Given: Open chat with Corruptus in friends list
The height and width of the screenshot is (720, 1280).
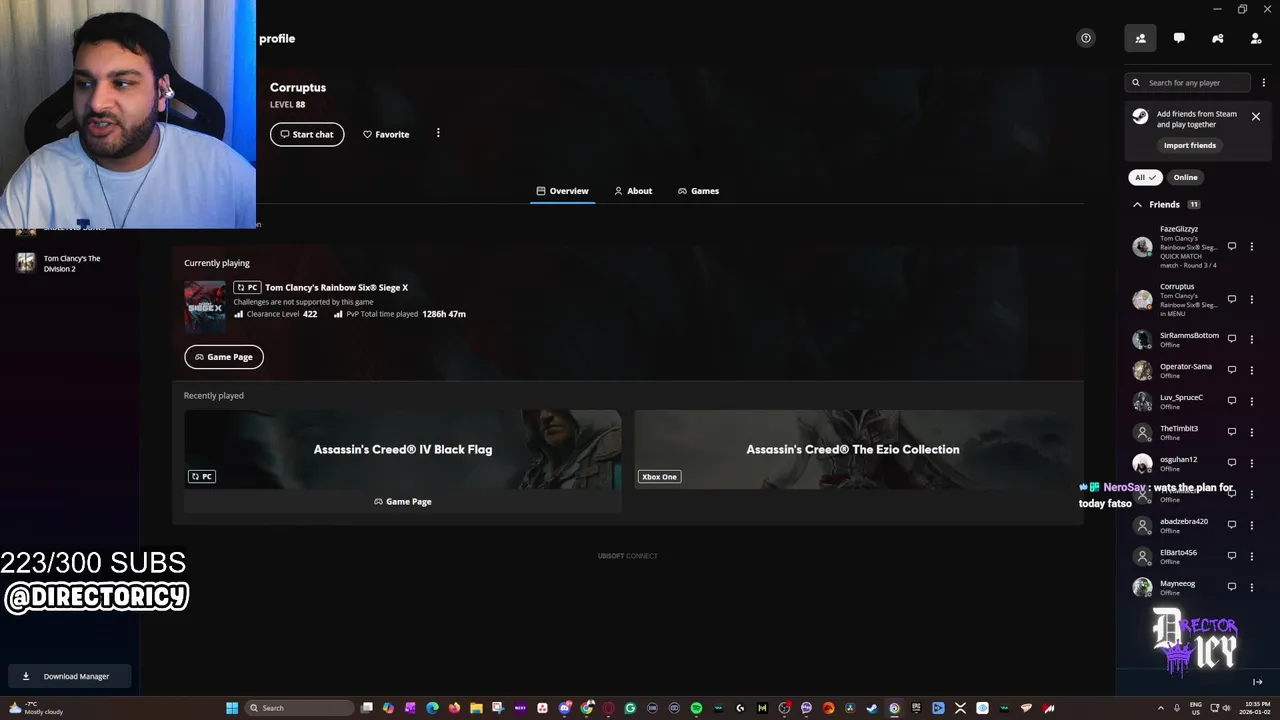Looking at the screenshot, I should (1232, 299).
